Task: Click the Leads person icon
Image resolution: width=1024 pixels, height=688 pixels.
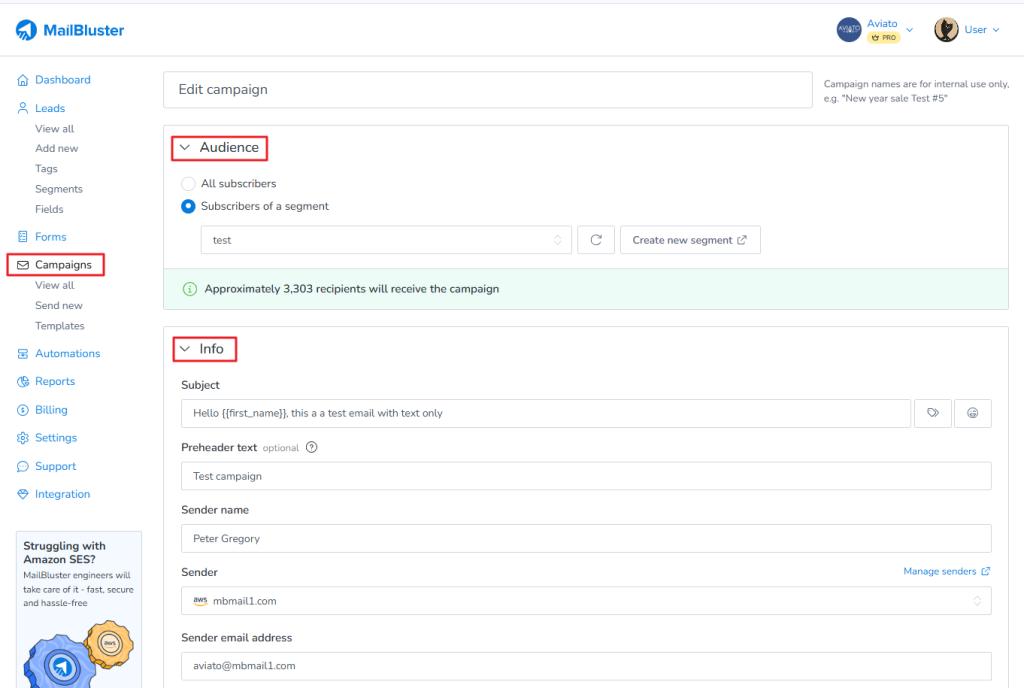Action: [x=23, y=108]
